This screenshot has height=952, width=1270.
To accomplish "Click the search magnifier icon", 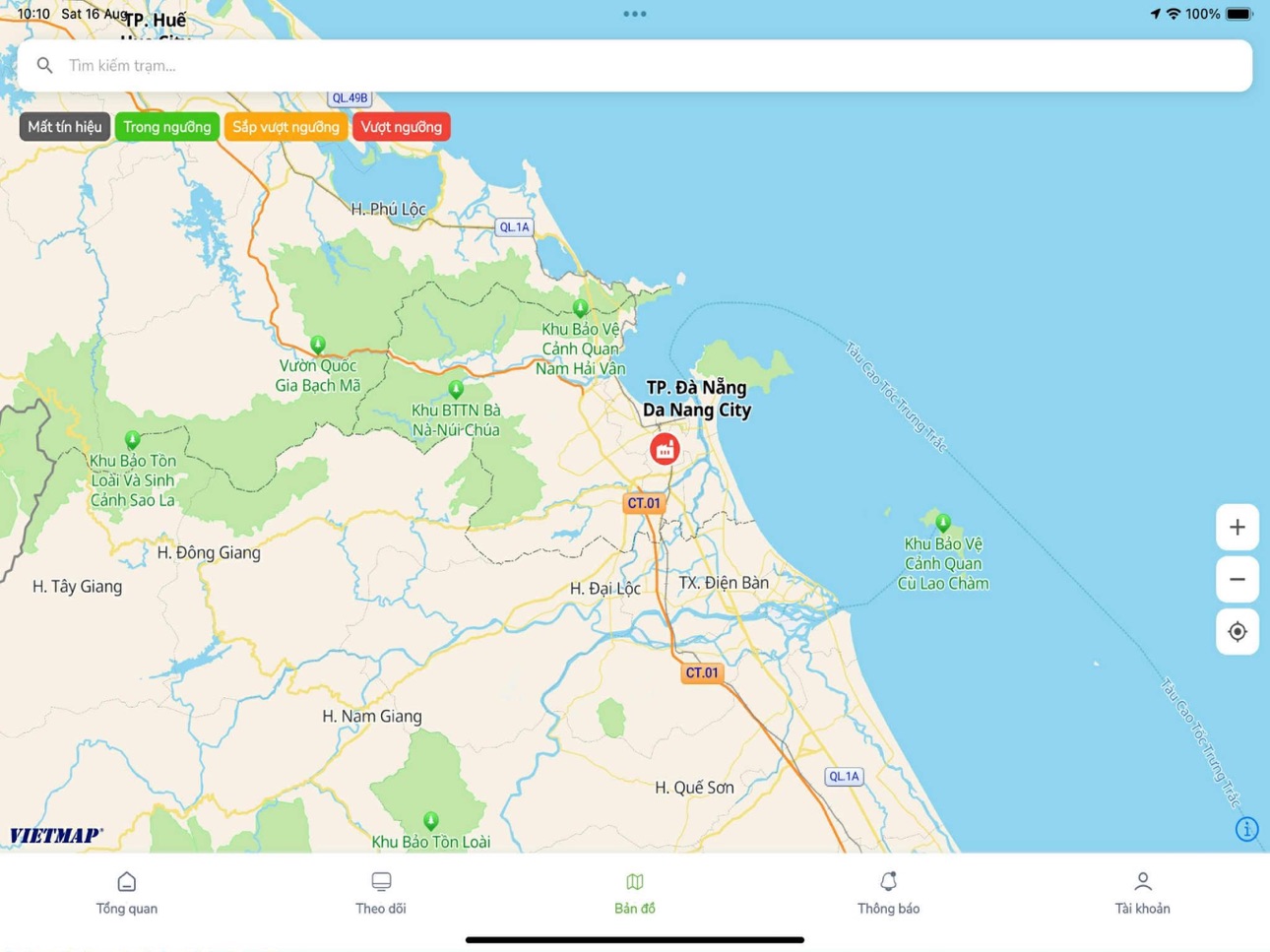I will coord(44,65).
